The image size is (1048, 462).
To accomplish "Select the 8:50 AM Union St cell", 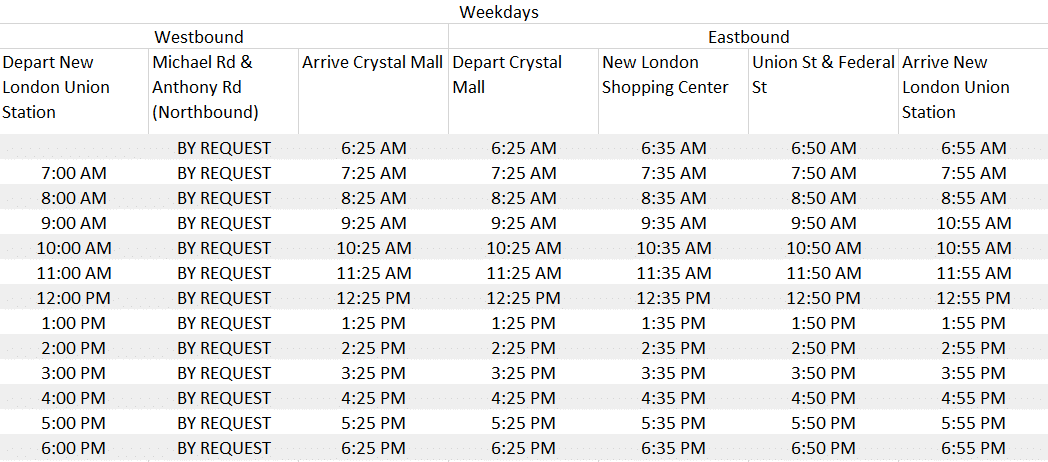I will coord(823,199).
